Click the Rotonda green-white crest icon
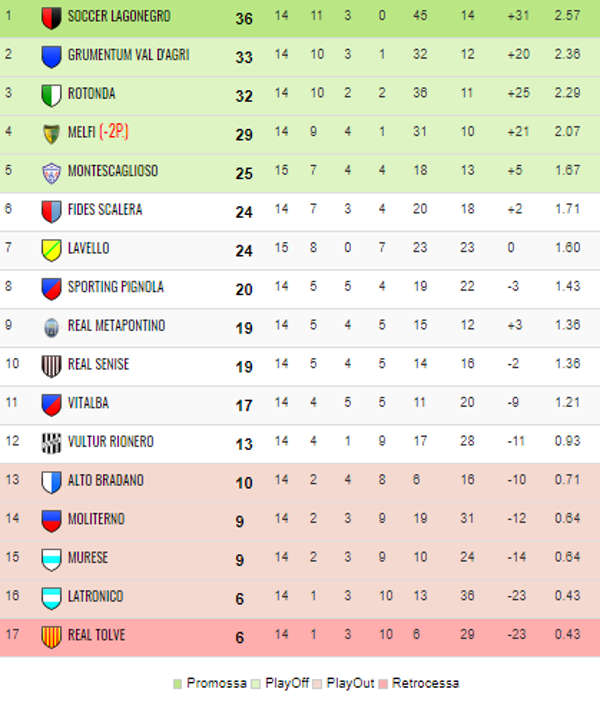The height and width of the screenshot is (702, 600). pos(51,95)
